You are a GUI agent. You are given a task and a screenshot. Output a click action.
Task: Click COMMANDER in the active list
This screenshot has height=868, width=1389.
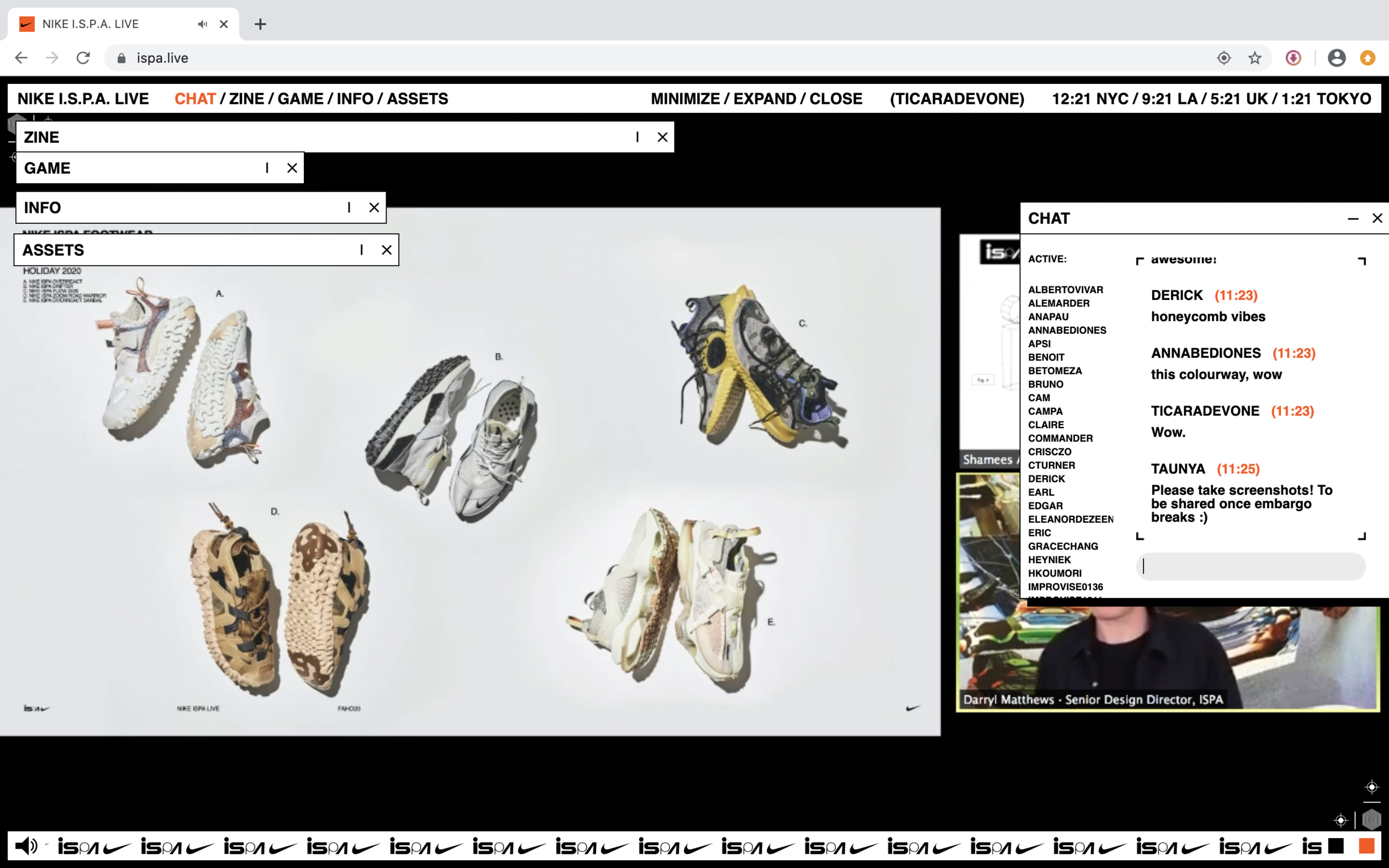1061,438
